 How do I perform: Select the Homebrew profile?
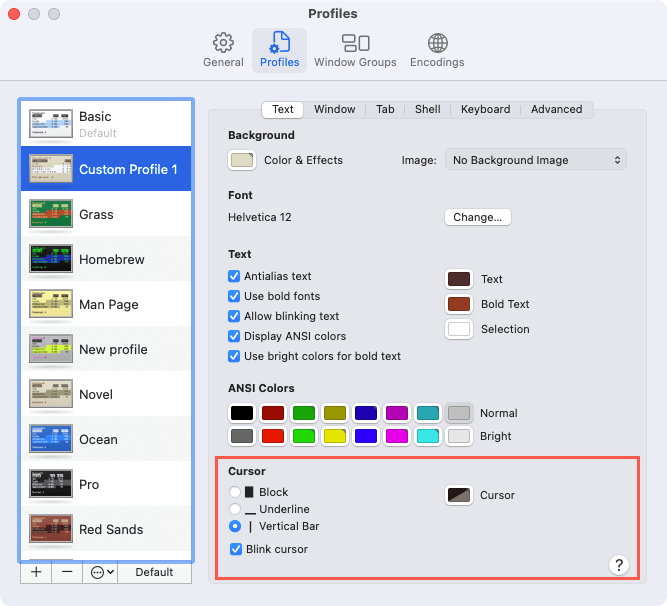(106, 259)
